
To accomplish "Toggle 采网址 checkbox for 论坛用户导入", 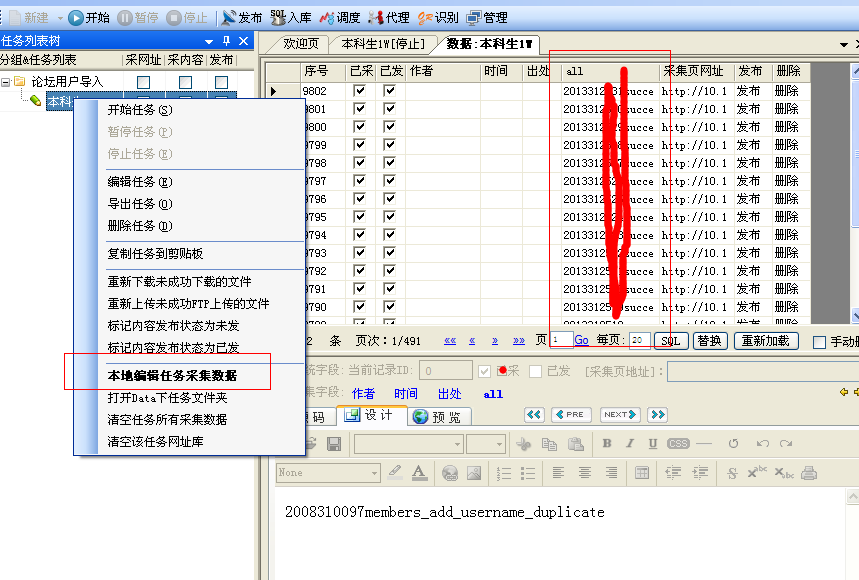I will (144, 82).
